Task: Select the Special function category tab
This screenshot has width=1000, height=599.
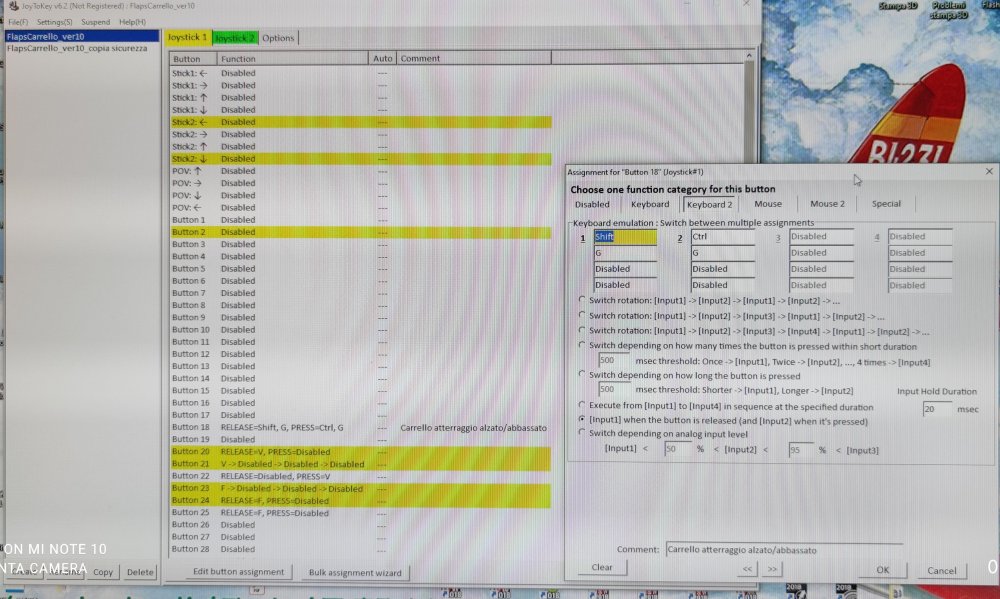Action: click(886, 203)
